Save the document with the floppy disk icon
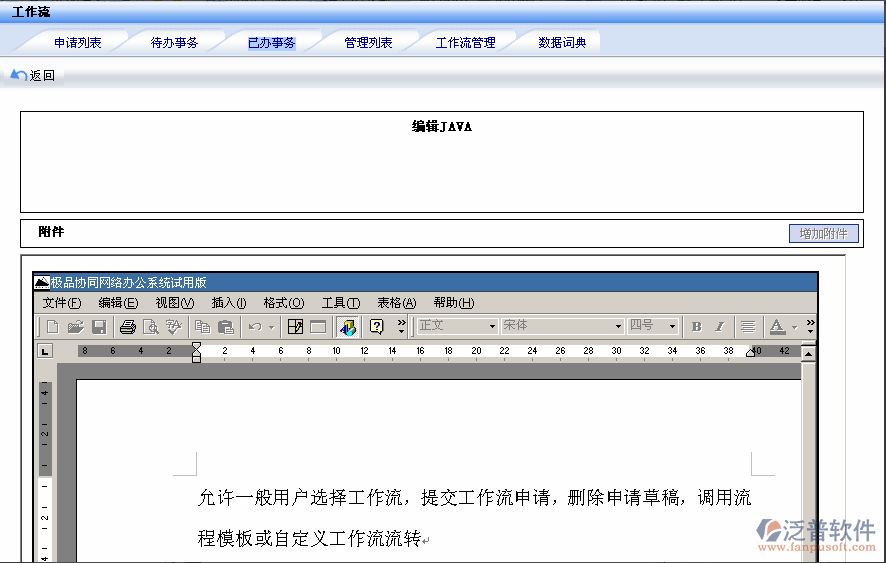Image resolution: width=886 pixels, height=563 pixels. tap(99, 326)
